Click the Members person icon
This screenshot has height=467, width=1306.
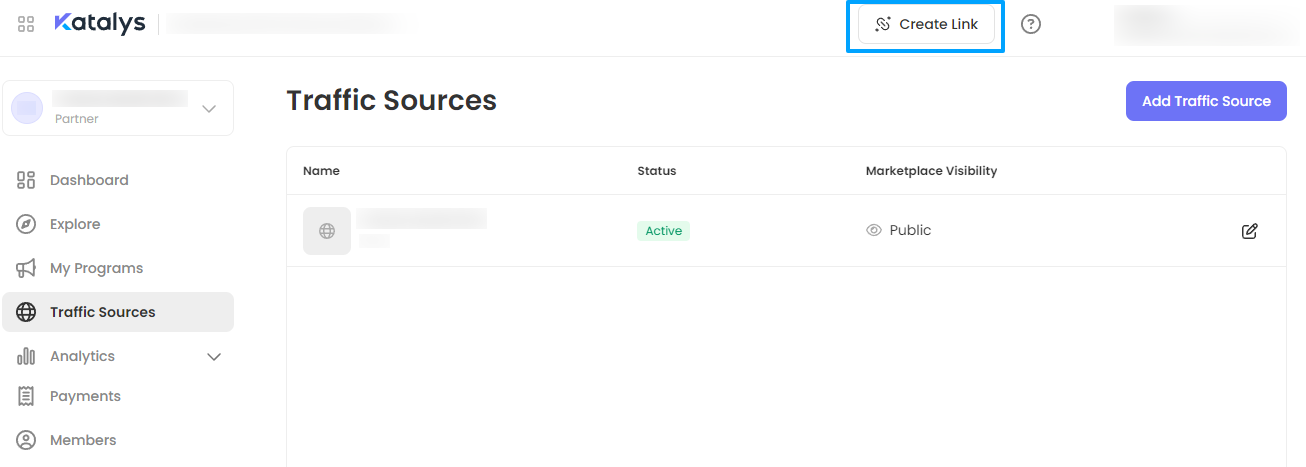coord(27,440)
